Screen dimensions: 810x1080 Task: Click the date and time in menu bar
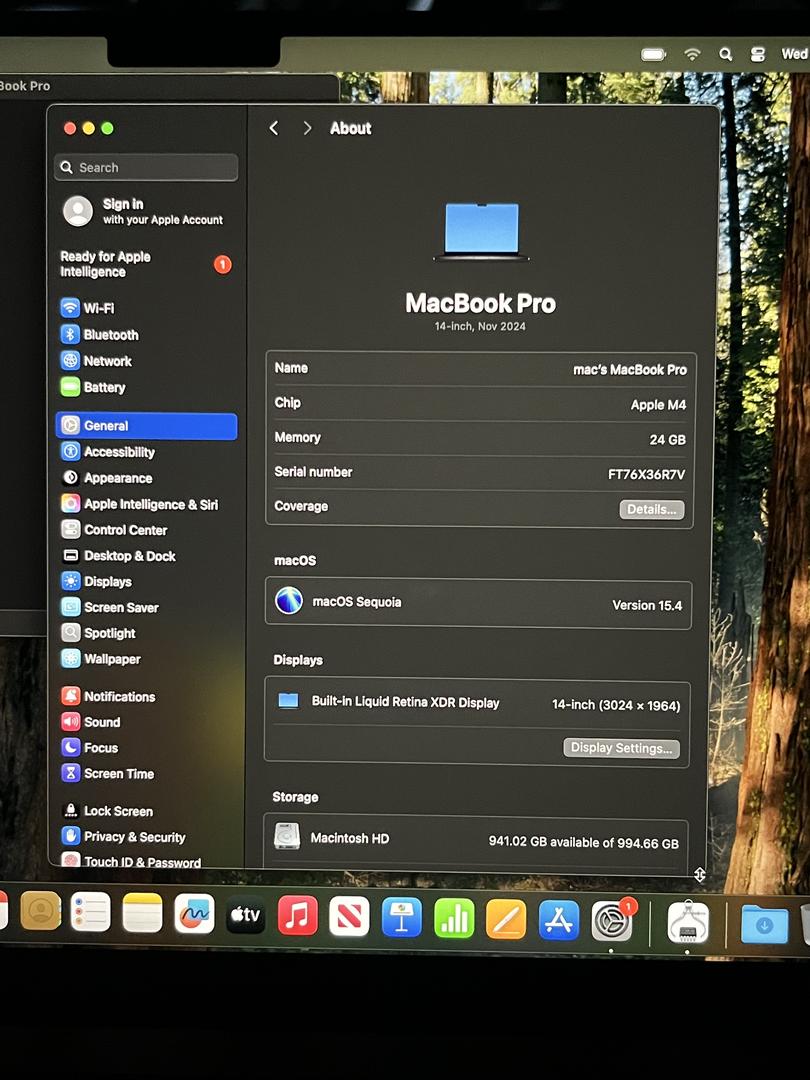point(795,54)
